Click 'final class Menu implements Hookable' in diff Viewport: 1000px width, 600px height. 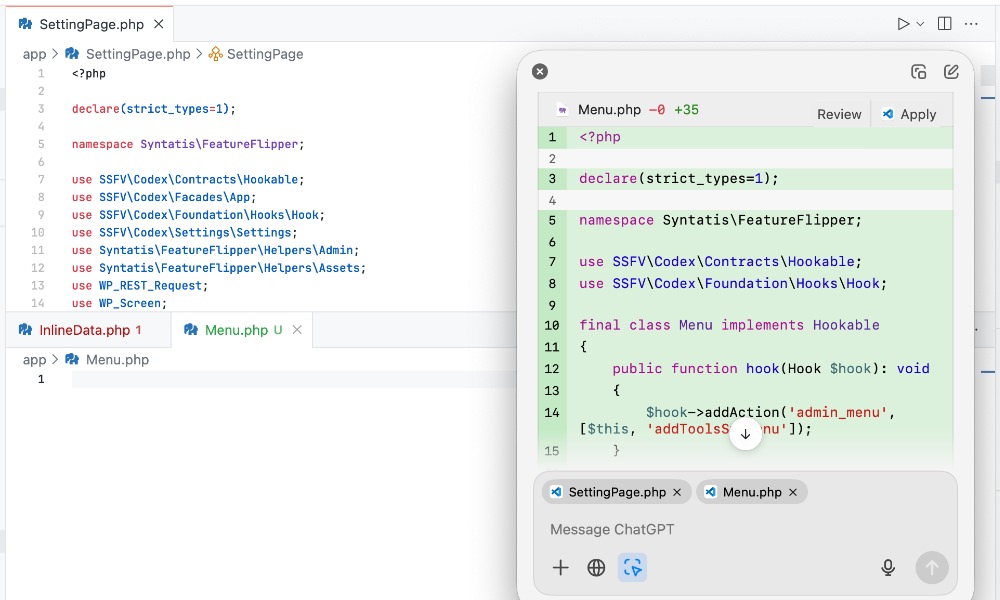click(x=729, y=325)
